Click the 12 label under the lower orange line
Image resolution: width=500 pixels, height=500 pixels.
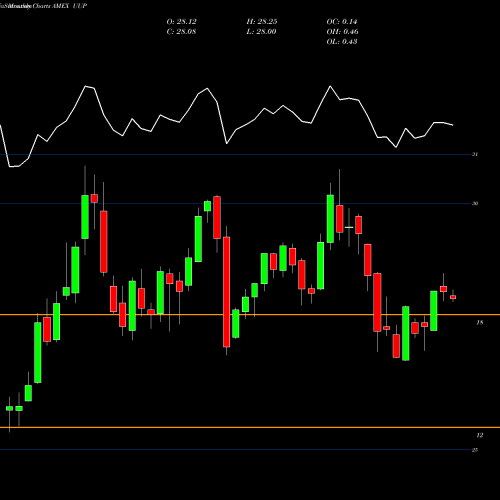(x=480, y=435)
